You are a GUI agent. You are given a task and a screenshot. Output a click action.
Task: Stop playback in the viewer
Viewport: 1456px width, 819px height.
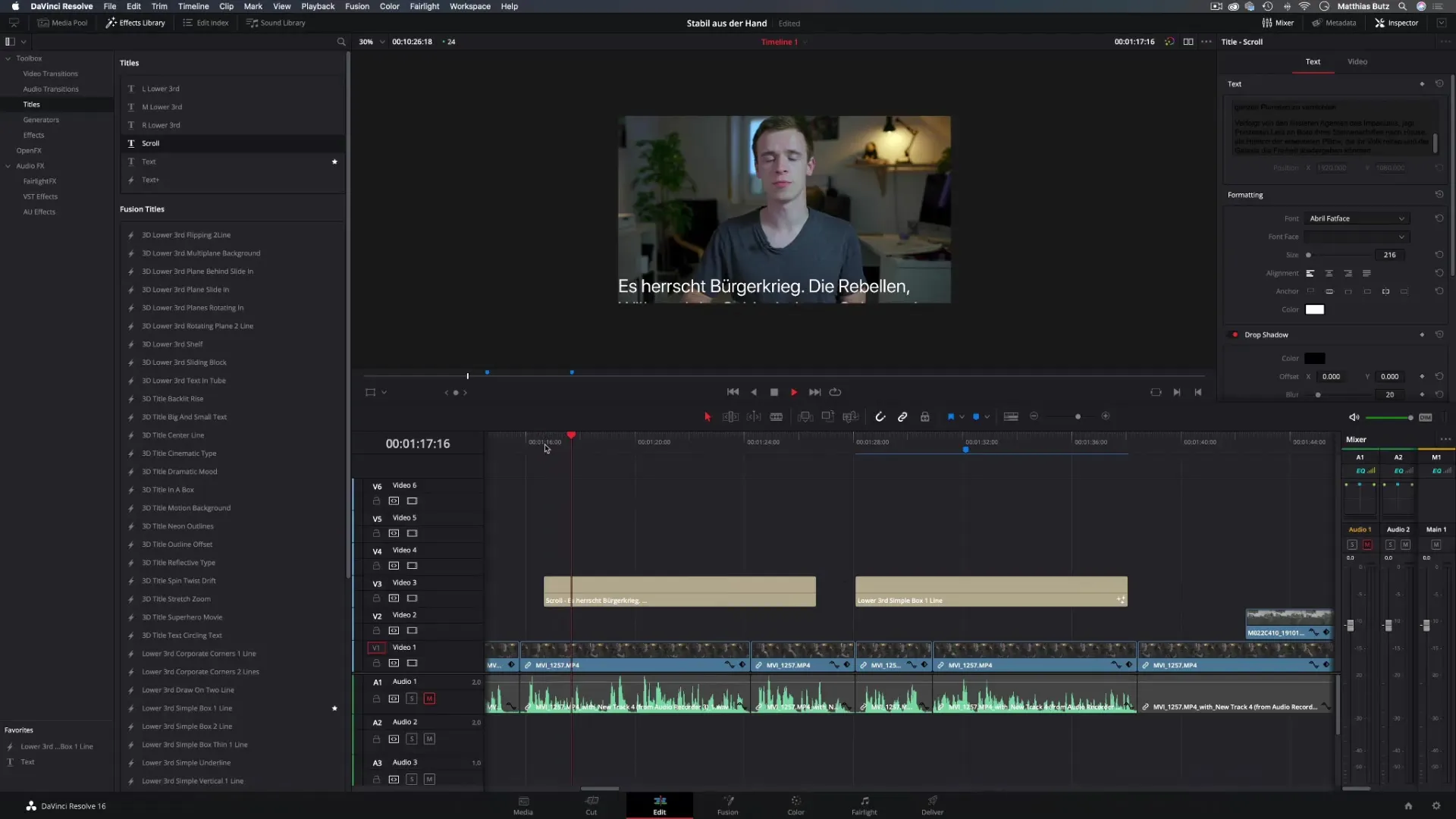774,392
